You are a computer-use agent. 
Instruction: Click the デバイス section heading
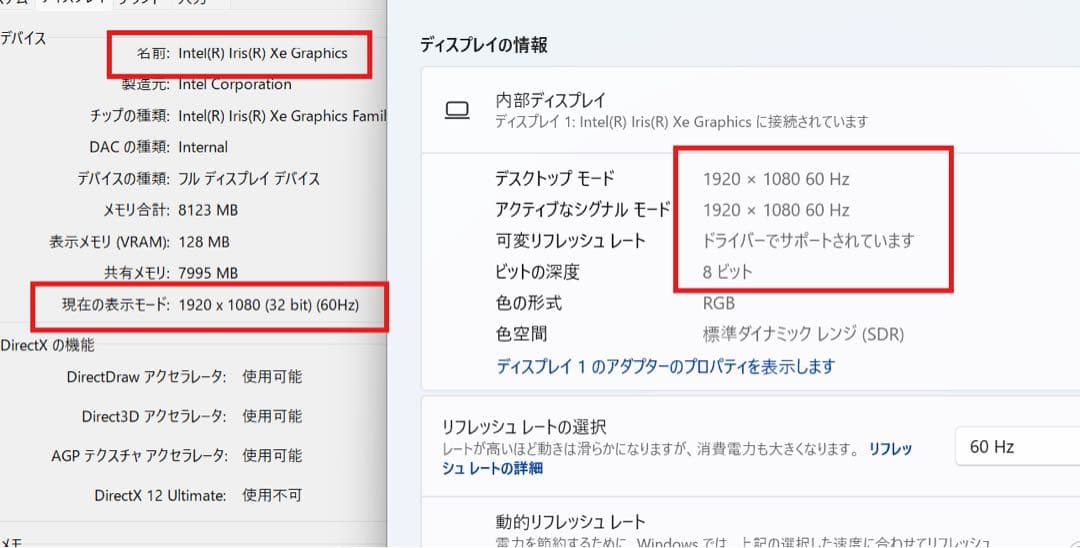23,39
